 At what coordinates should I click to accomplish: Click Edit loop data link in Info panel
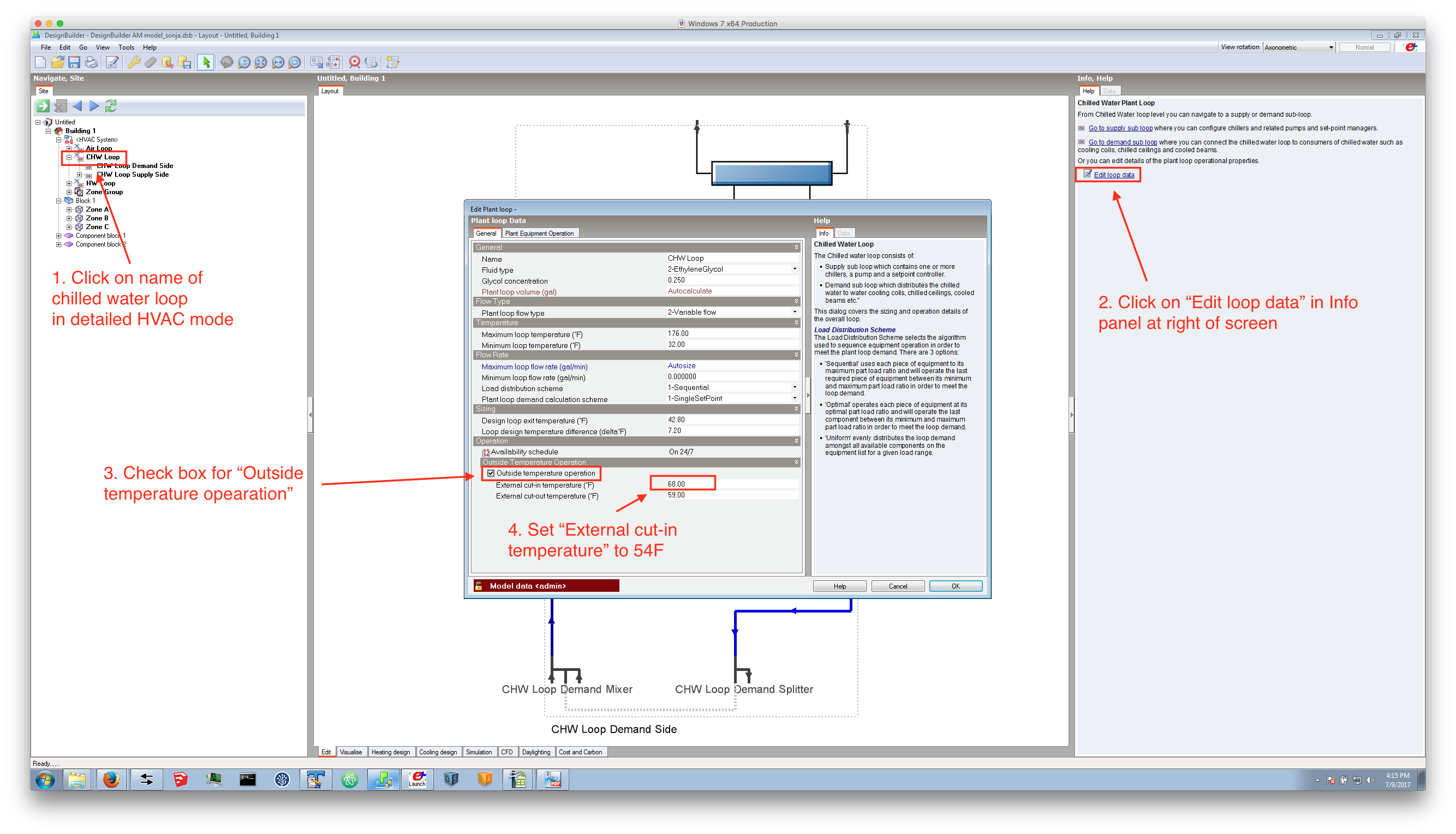tap(1113, 174)
